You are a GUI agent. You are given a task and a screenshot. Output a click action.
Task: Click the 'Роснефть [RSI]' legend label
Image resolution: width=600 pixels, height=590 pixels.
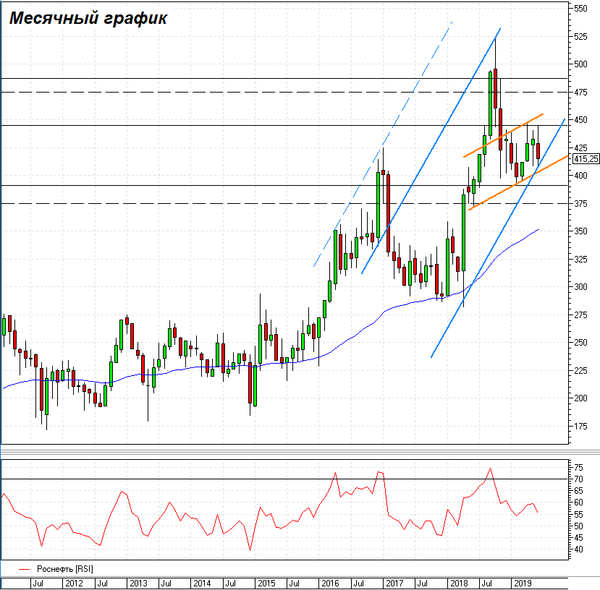click(x=65, y=569)
